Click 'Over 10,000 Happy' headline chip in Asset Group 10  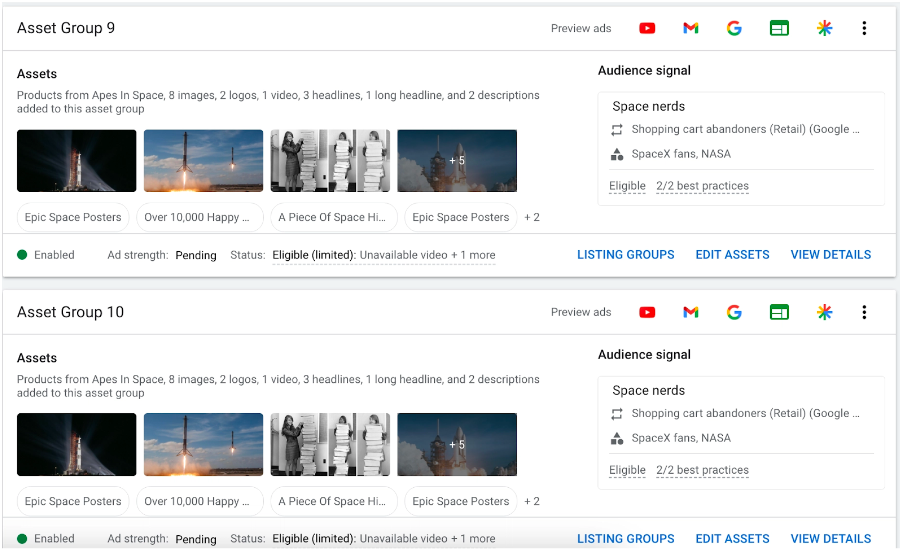point(203,501)
